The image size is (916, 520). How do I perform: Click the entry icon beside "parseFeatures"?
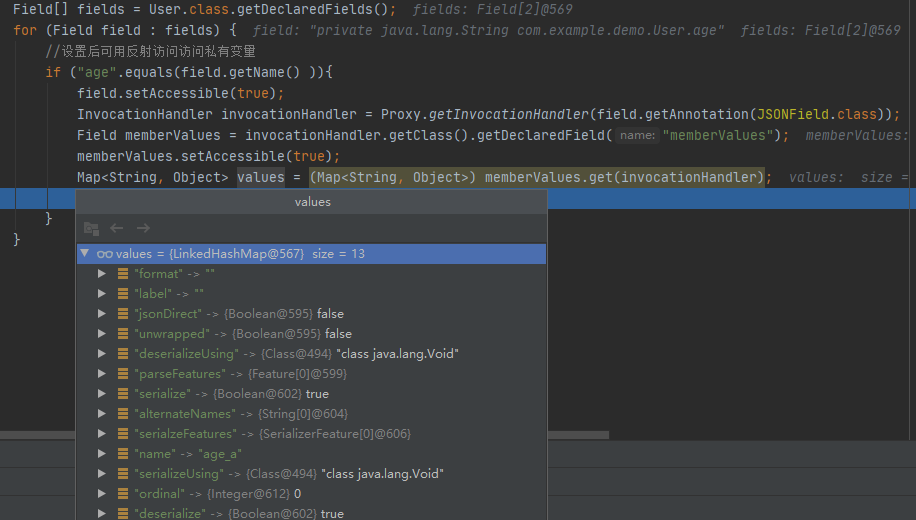[123, 373]
